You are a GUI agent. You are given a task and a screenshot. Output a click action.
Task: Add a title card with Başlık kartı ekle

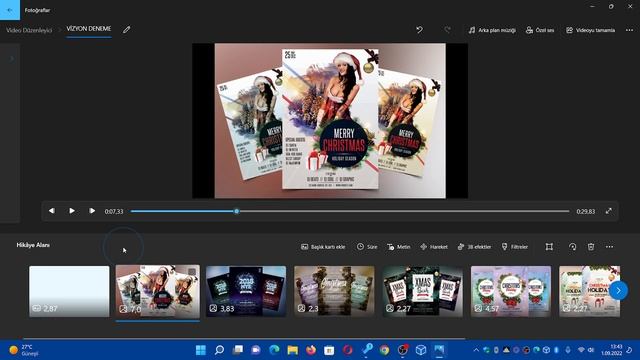tap(323, 247)
